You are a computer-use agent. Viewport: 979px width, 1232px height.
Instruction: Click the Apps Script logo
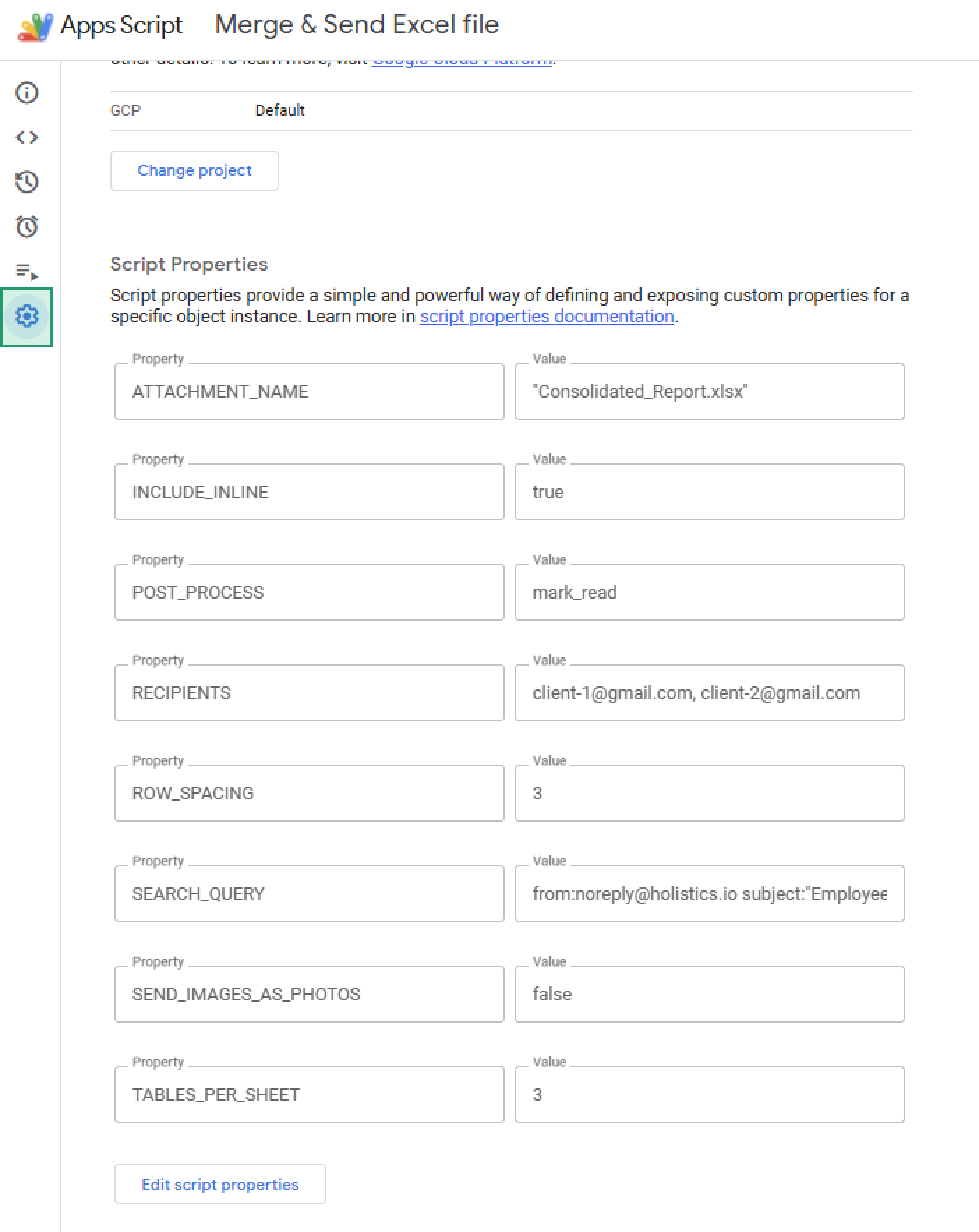pos(35,27)
